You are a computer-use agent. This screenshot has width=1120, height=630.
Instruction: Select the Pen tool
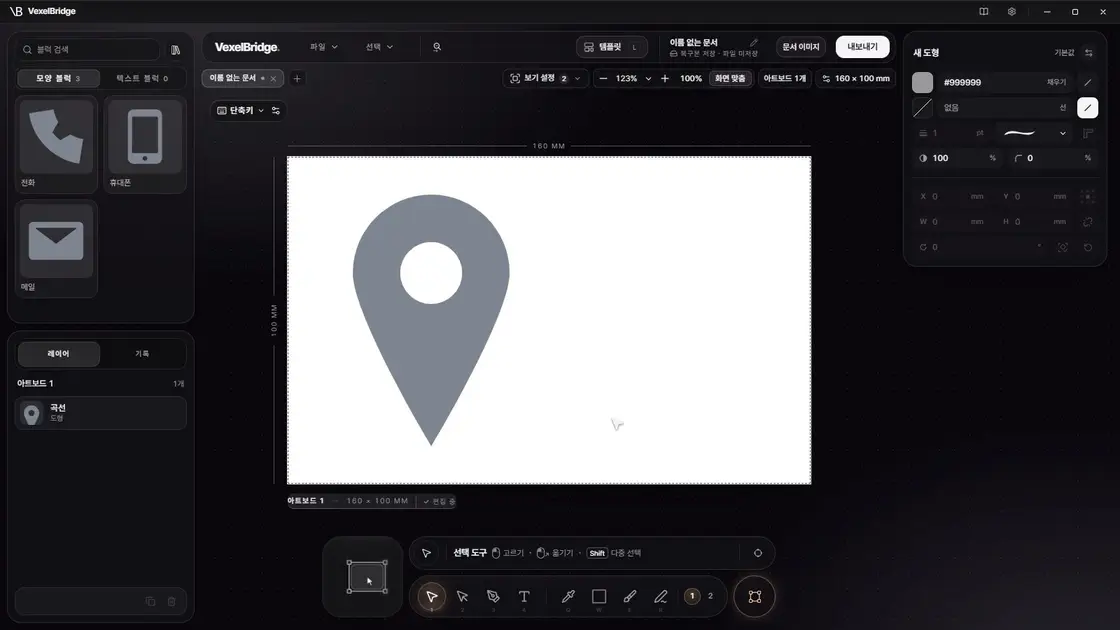tap(493, 596)
